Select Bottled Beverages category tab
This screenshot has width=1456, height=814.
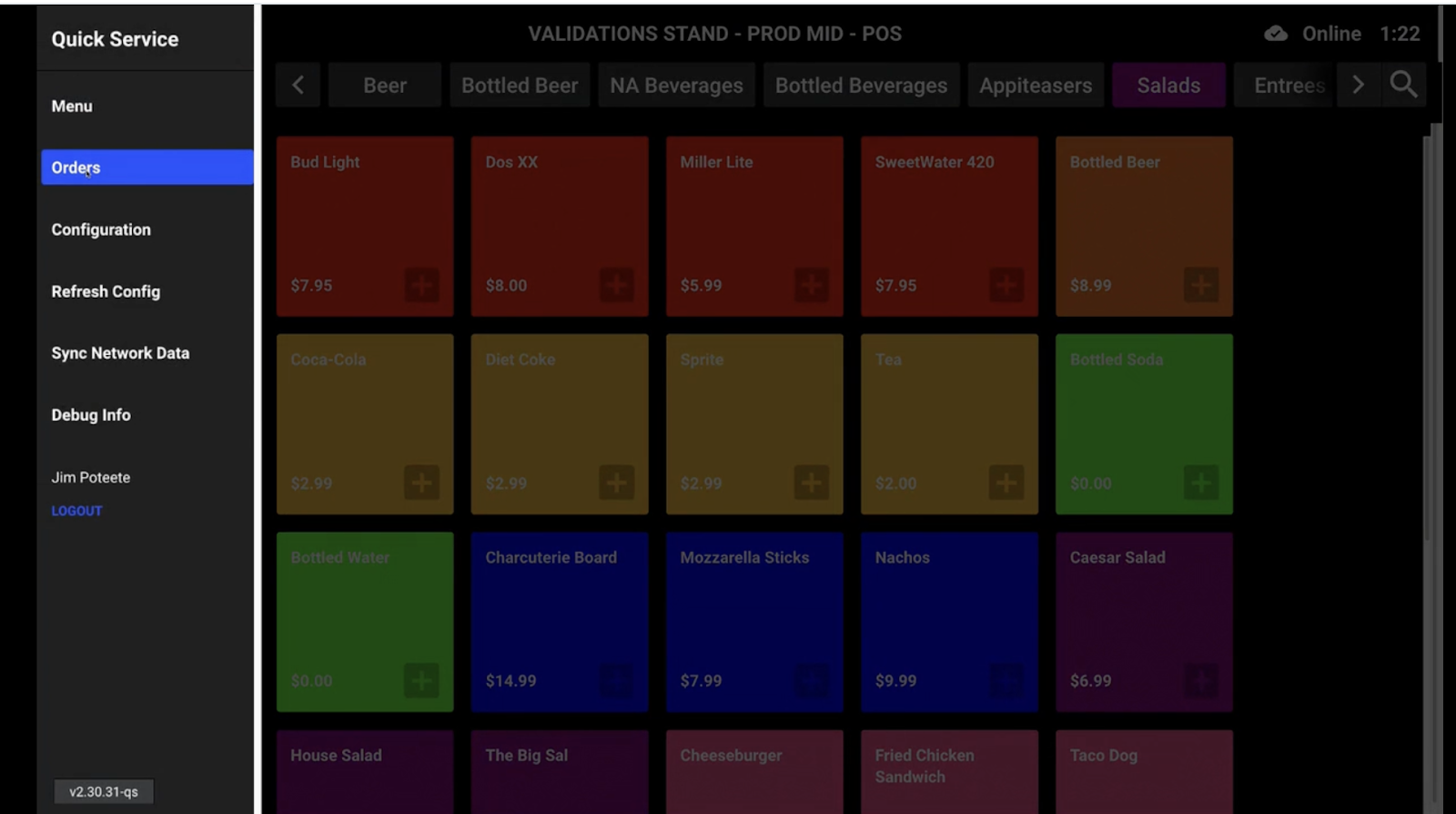point(861,85)
